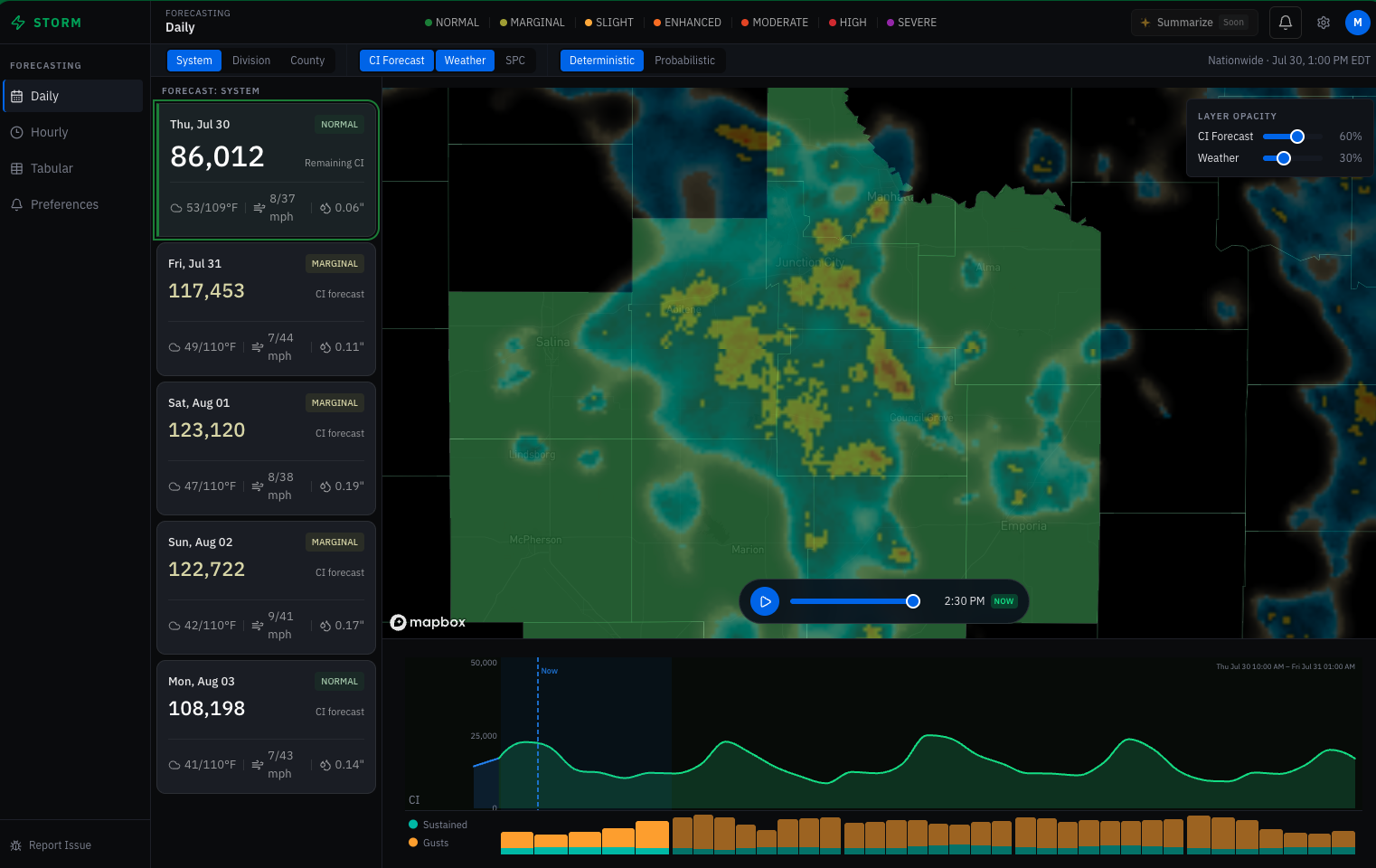Open Hourly forecasting in sidebar
Viewport: 1376px width, 868px height.
click(x=73, y=132)
